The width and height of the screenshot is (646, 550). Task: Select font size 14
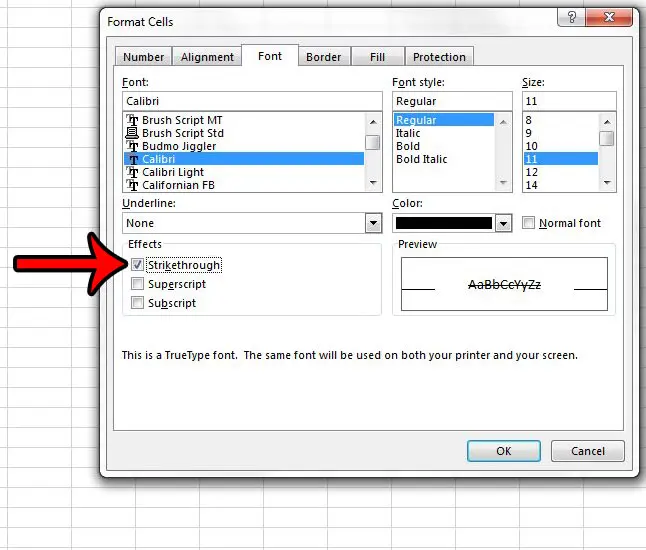(561, 185)
